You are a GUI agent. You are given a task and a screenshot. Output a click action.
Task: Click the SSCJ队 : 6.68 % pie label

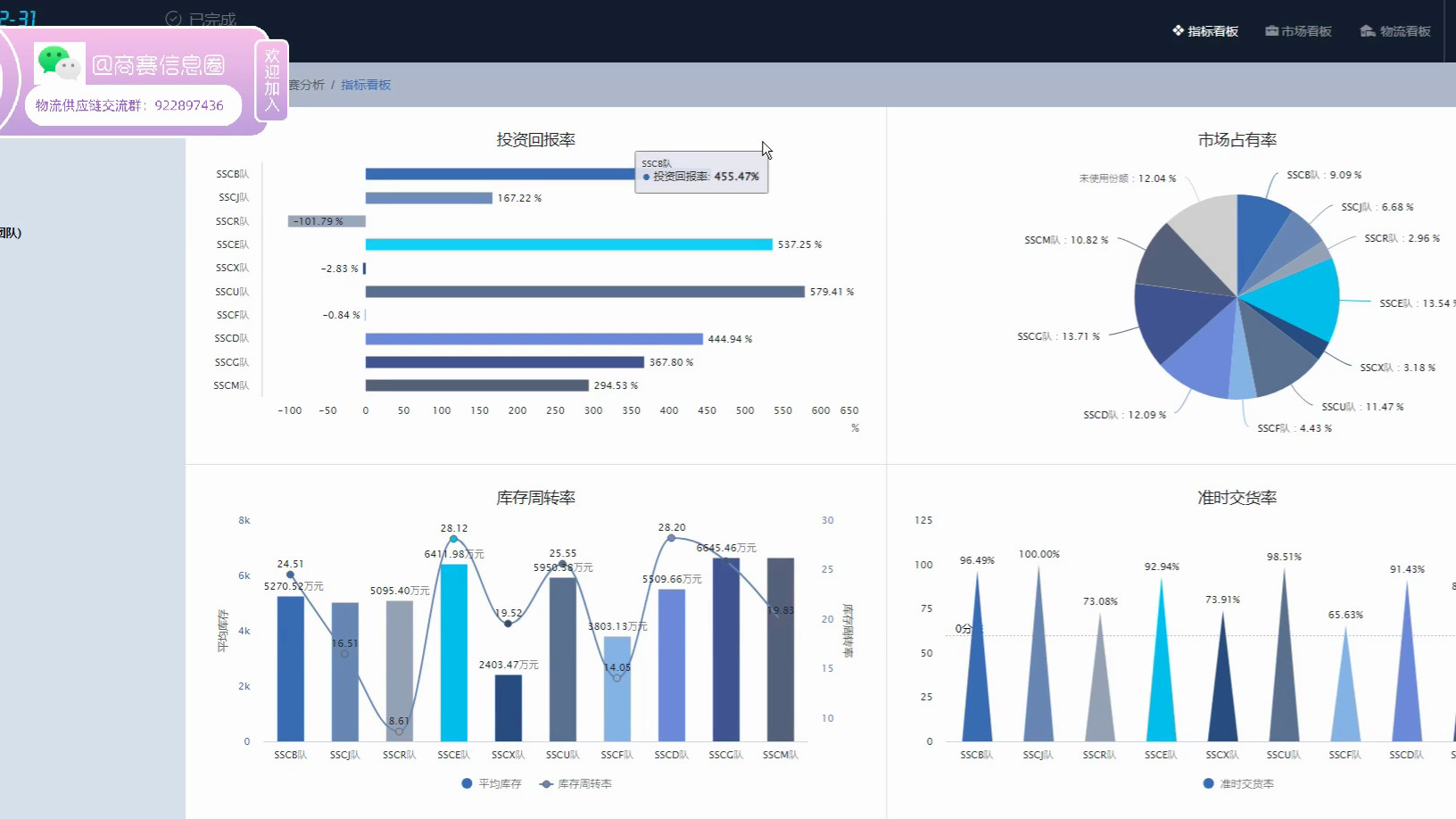tap(1377, 207)
